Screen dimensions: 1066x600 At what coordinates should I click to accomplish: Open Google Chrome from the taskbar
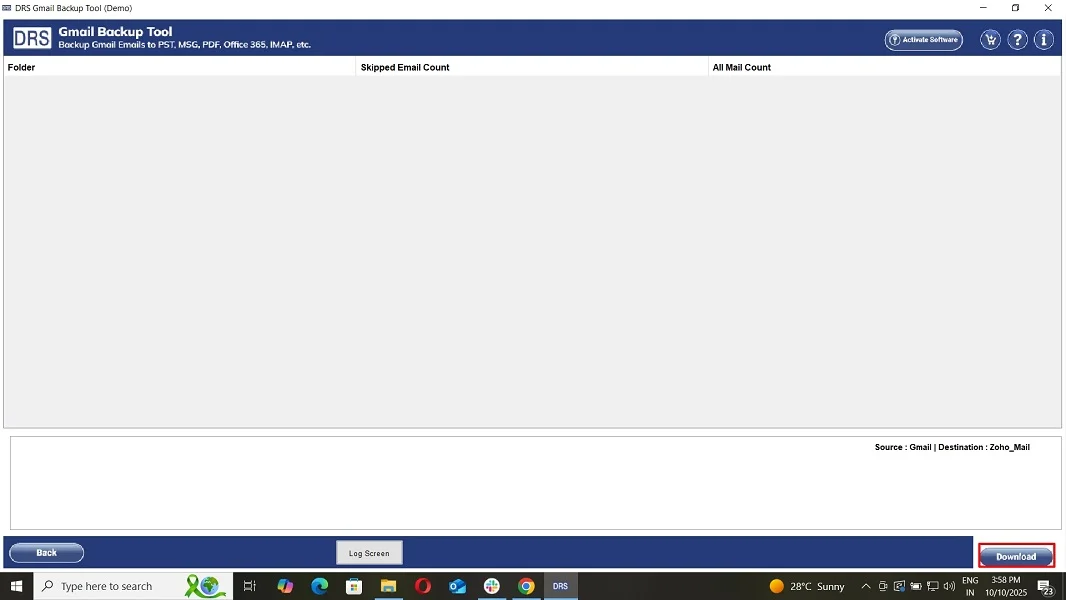(x=526, y=586)
